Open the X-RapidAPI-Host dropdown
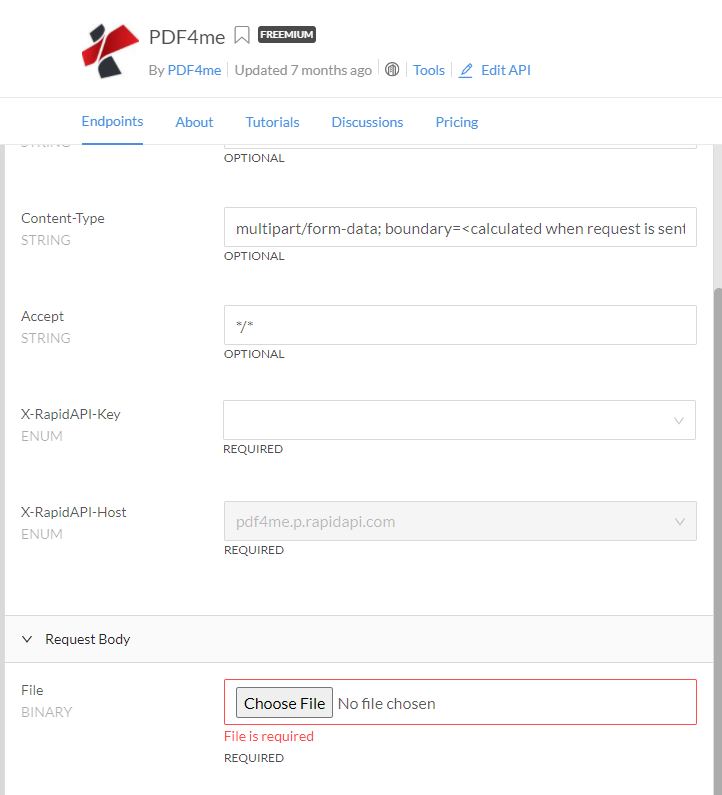Viewport: 722px width, 795px height. coord(460,521)
